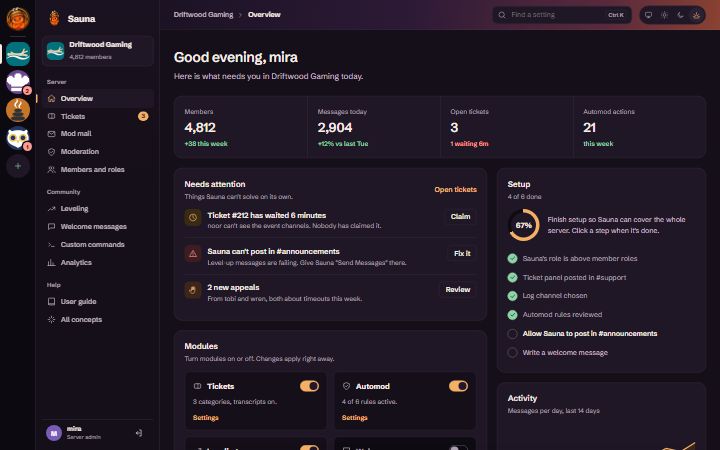Click the Driftwood Gaming breadcrumb
Screen dimensions: 720x450
point(203,15)
